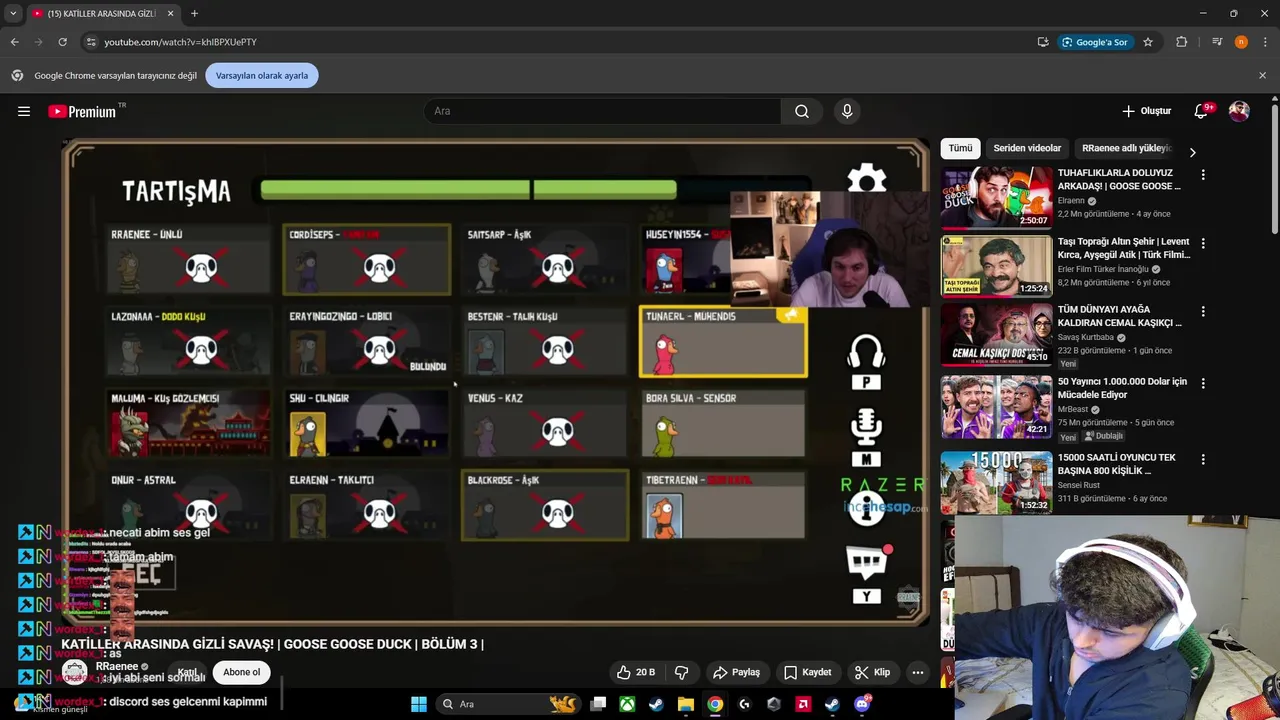The width and height of the screenshot is (1280, 720).
Task: Open YouTube notifications bell
Action: pos(1201,111)
